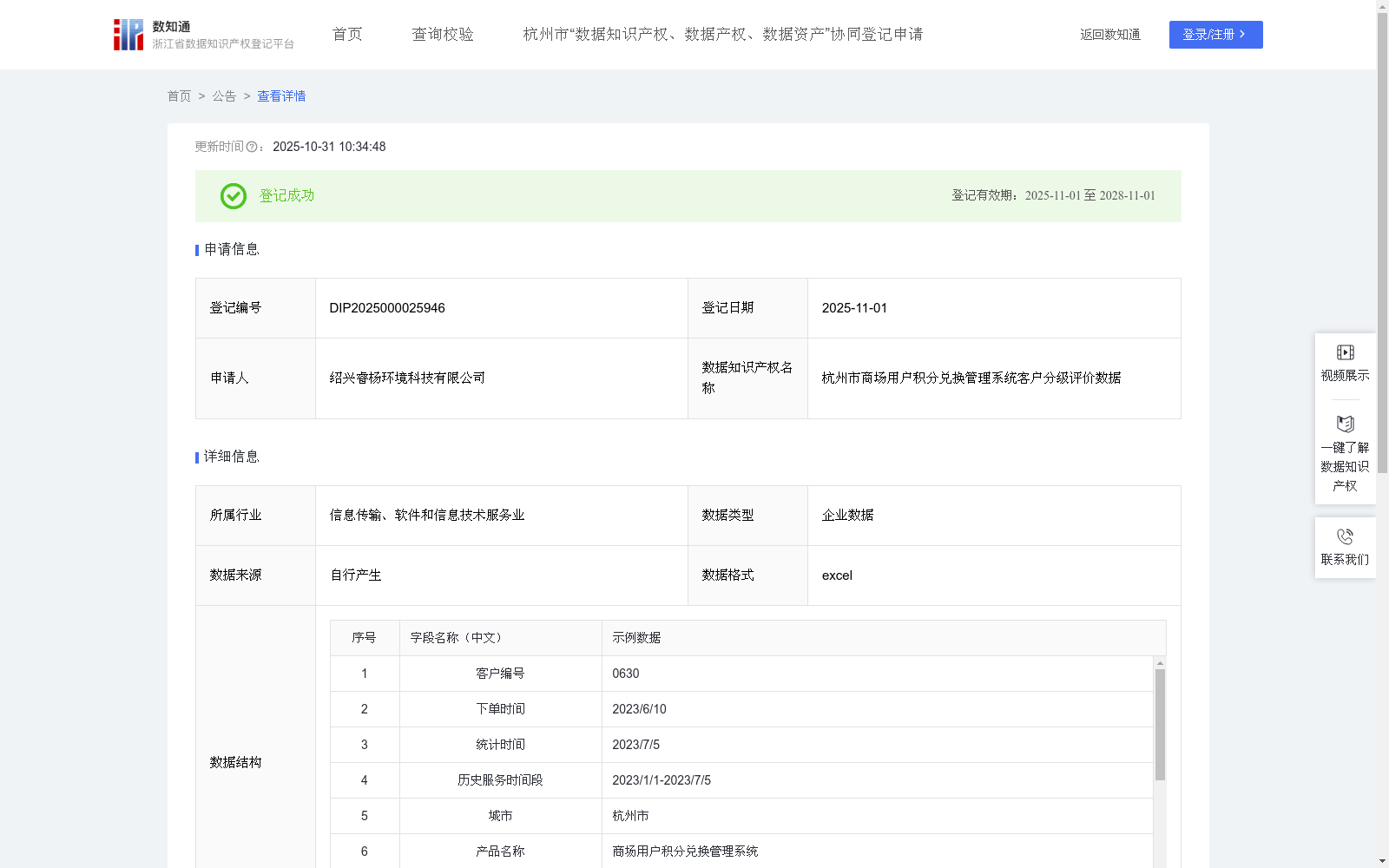Screen dimensions: 1389x868
Task: Click the page scrollbar up arrow
Action: pos(1383,6)
